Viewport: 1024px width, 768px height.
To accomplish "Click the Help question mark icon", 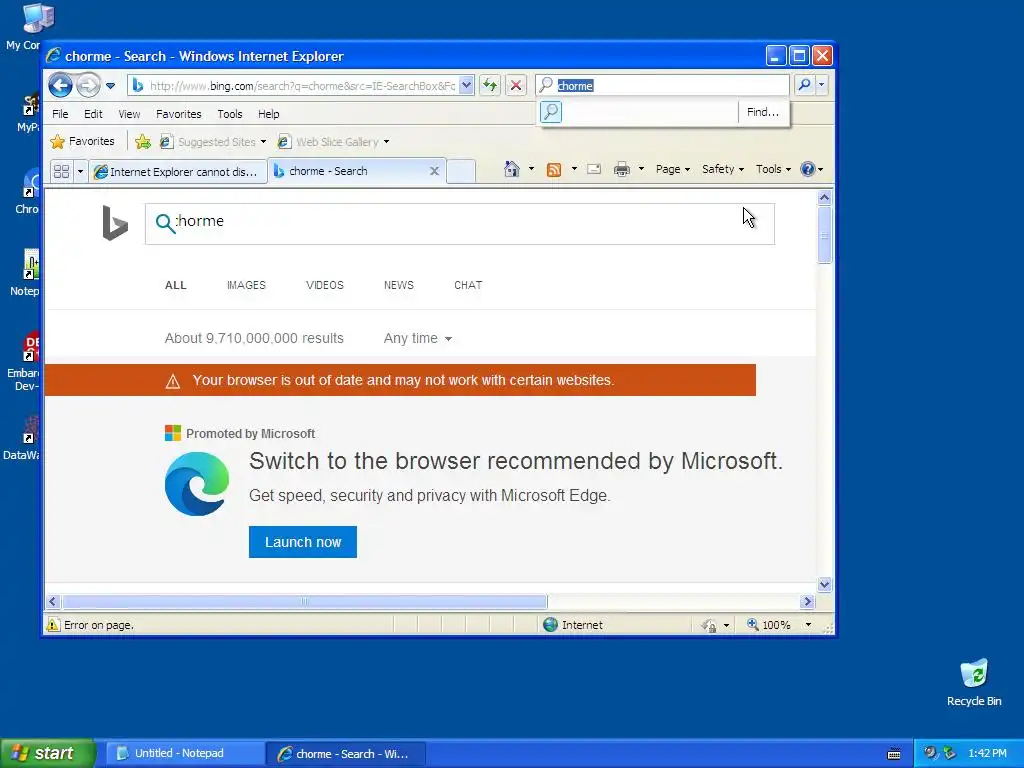I will coord(808,169).
